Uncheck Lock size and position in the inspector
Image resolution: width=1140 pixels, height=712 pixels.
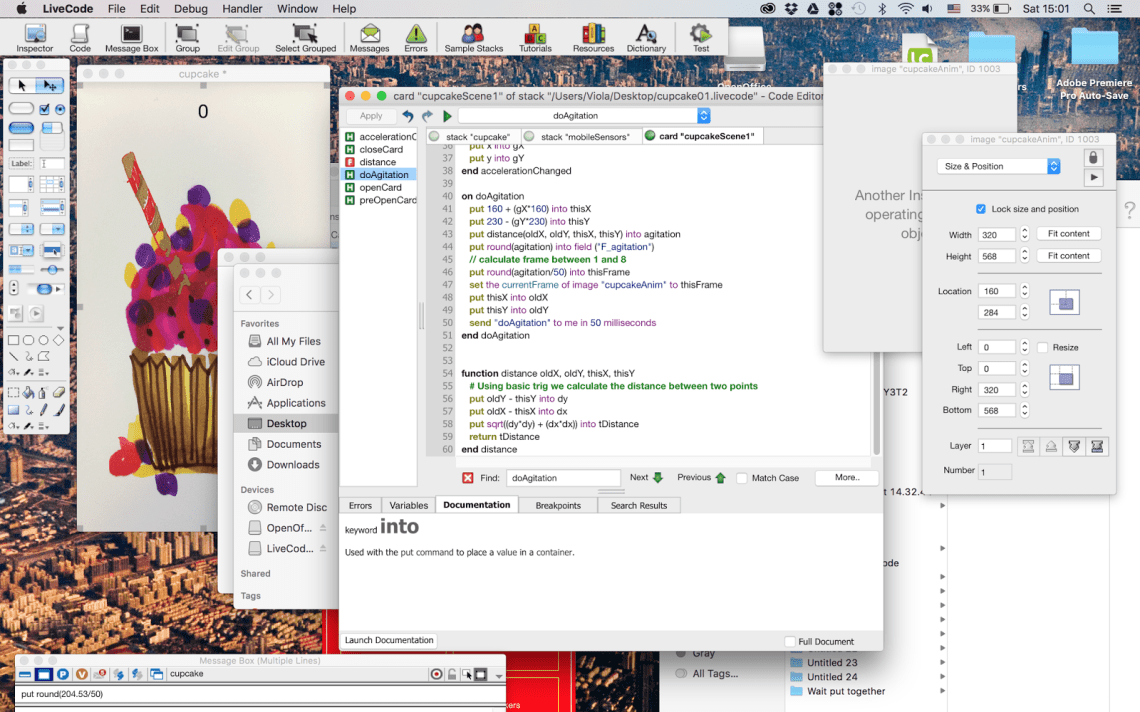[x=982, y=208]
